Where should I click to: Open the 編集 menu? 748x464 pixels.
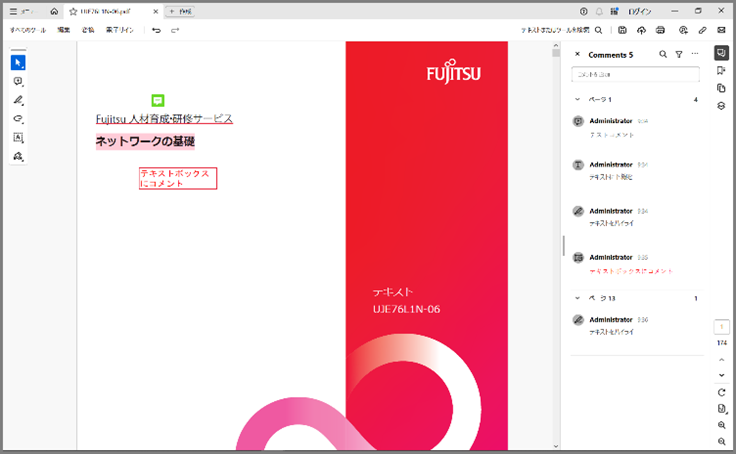(x=64, y=31)
